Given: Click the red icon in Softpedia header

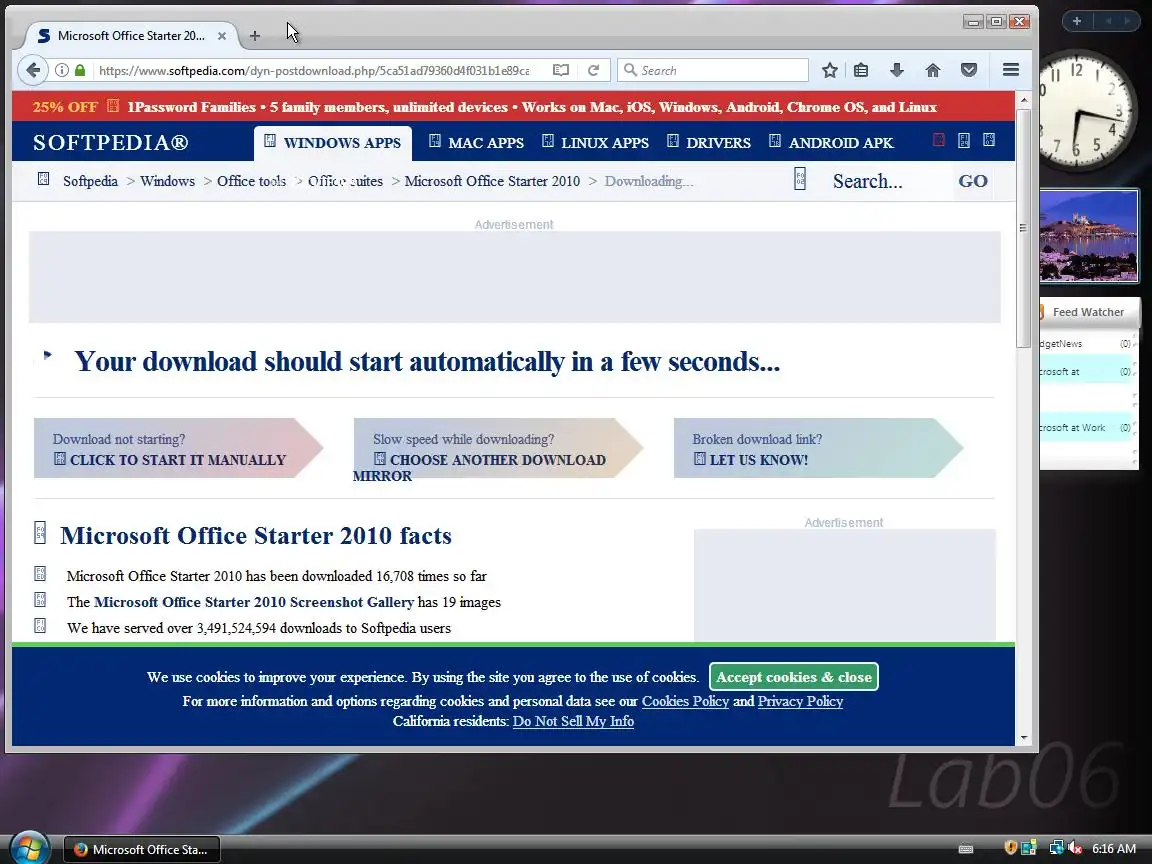Looking at the screenshot, I should click(938, 140).
